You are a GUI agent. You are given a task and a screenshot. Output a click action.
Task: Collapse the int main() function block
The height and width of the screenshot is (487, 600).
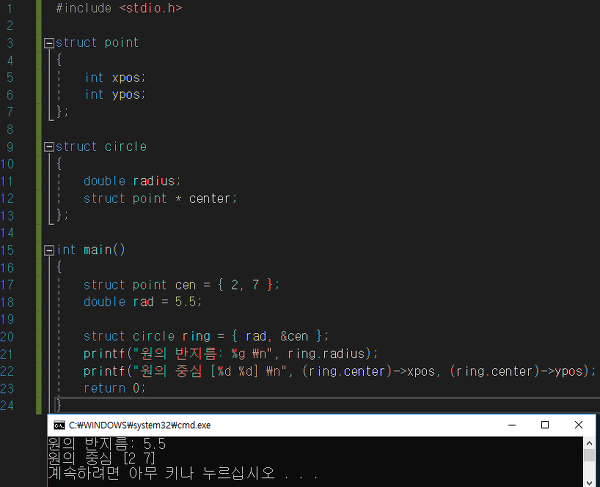tap(49, 251)
